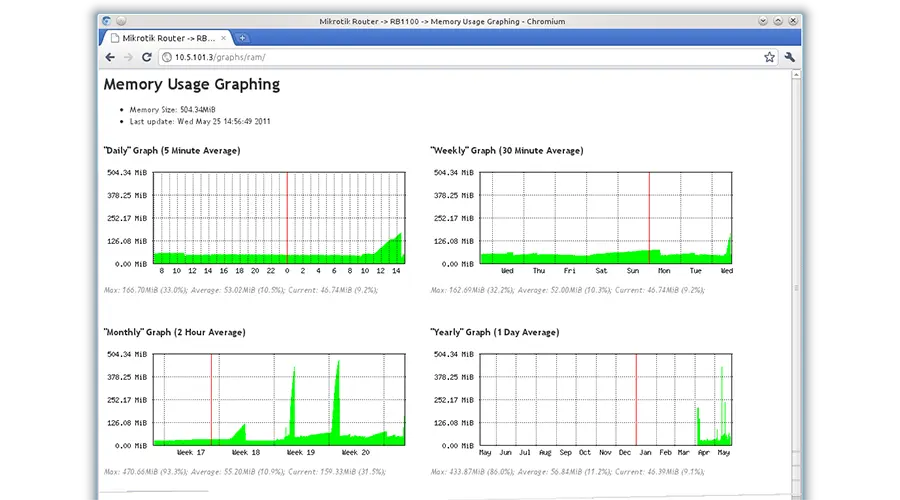The height and width of the screenshot is (500, 900).
Task: Minimize the Chromium window
Action: pyautogui.click(x=763, y=21)
